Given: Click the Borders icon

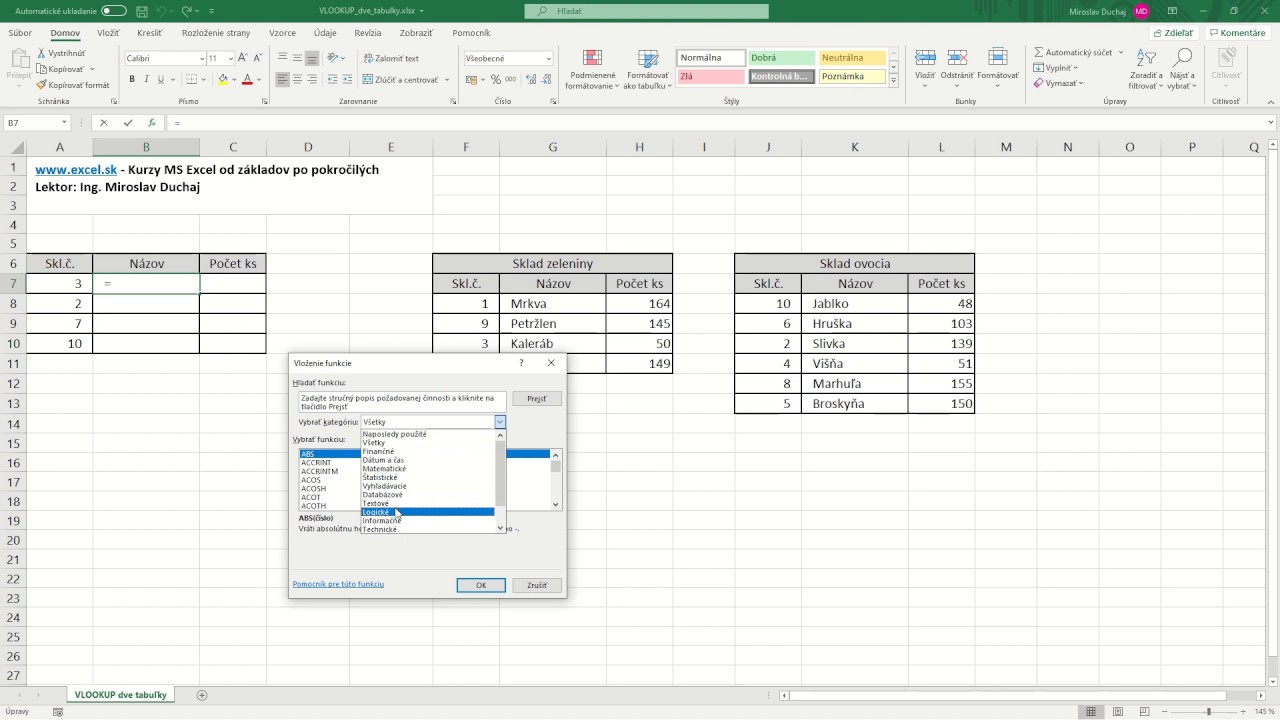Looking at the screenshot, I should [x=191, y=79].
